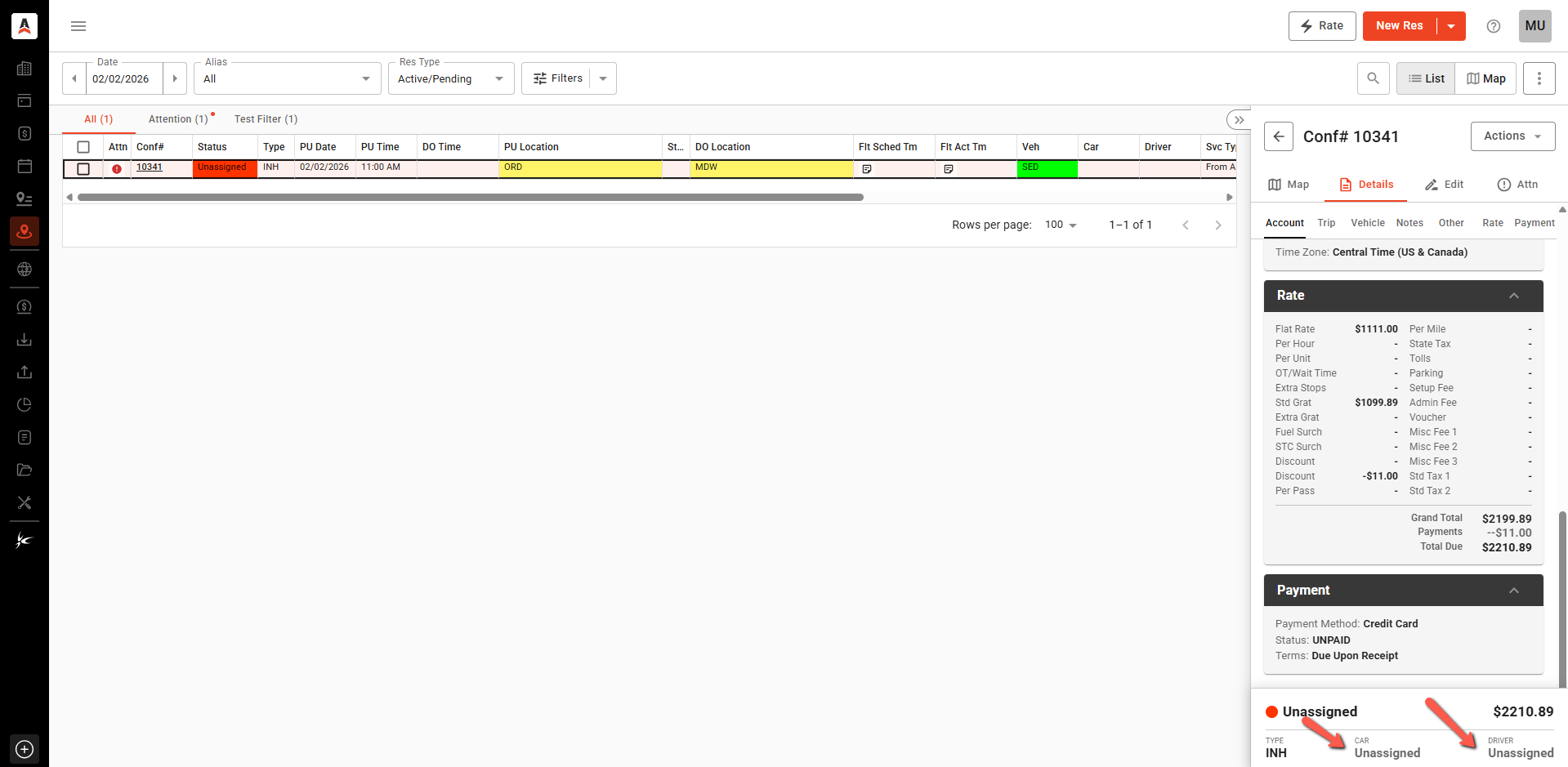Screen dimensions: 1568x767
Task: Open flight scheduled time note icon
Action: [867, 169]
